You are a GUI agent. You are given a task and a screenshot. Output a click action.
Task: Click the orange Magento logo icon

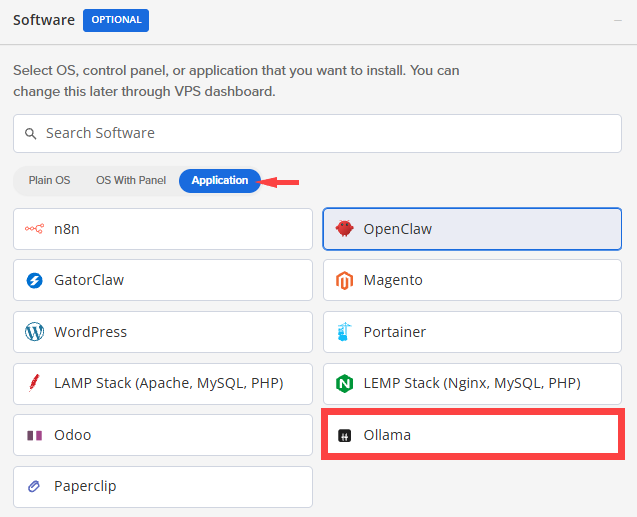pos(345,280)
